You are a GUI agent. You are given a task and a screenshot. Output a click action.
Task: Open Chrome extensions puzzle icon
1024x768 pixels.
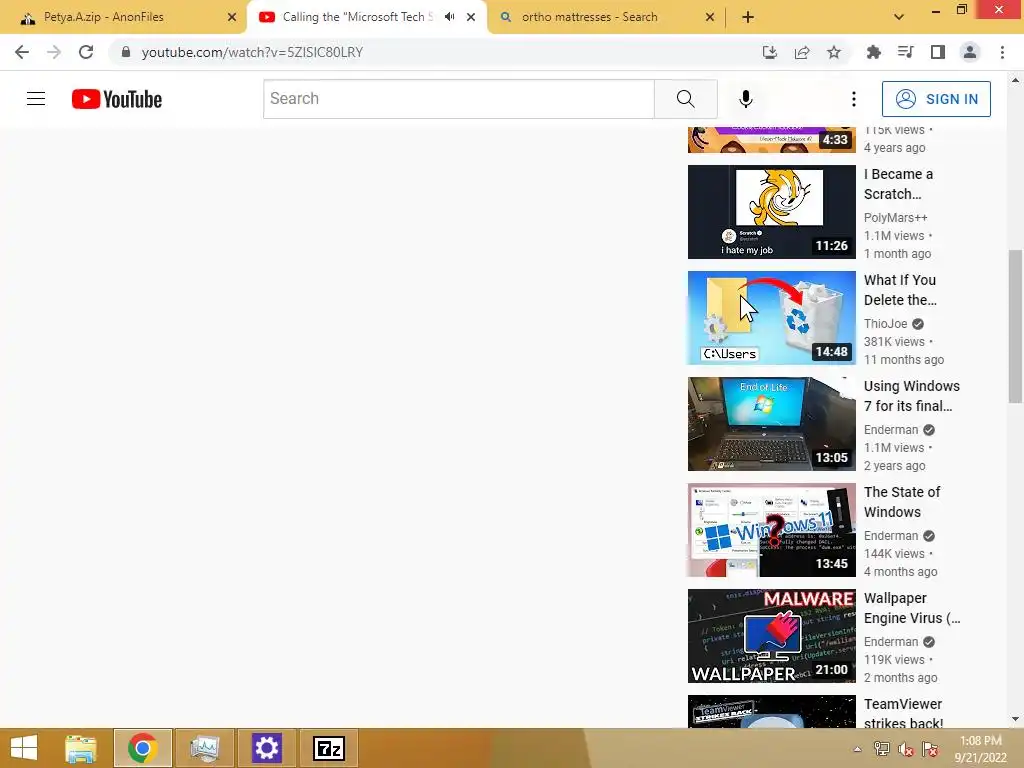coord(873,52)
